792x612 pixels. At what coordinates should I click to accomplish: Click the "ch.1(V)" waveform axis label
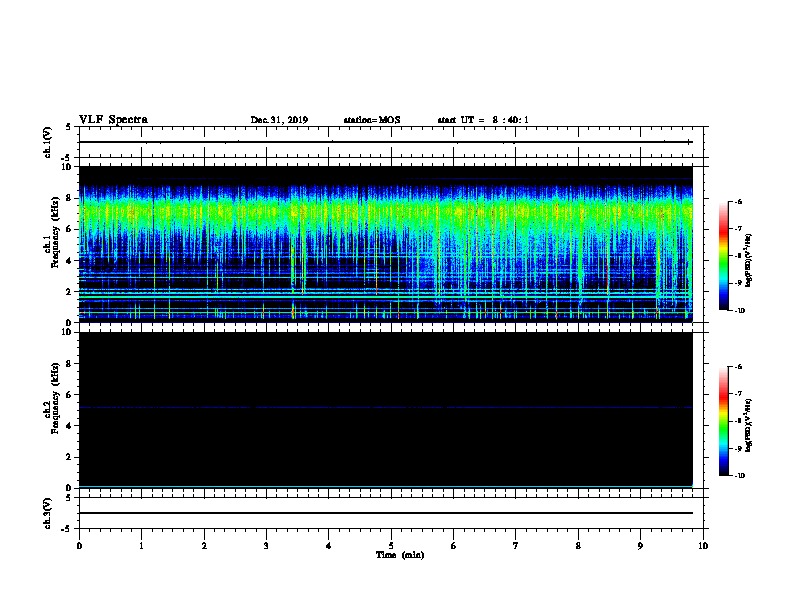pyautogui.click(x=47, y=142)
